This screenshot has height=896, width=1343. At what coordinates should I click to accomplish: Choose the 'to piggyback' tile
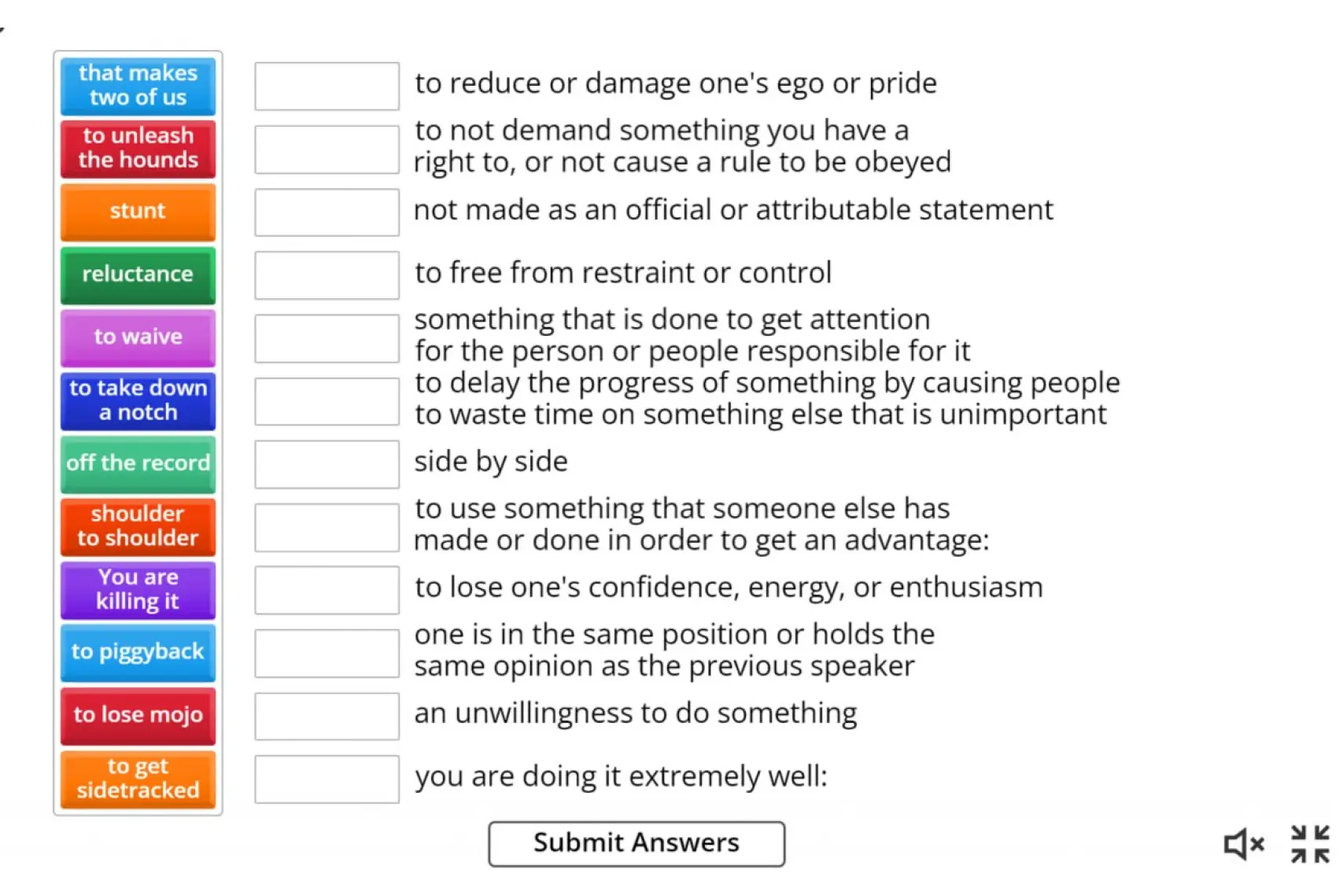tap(138, 652)
